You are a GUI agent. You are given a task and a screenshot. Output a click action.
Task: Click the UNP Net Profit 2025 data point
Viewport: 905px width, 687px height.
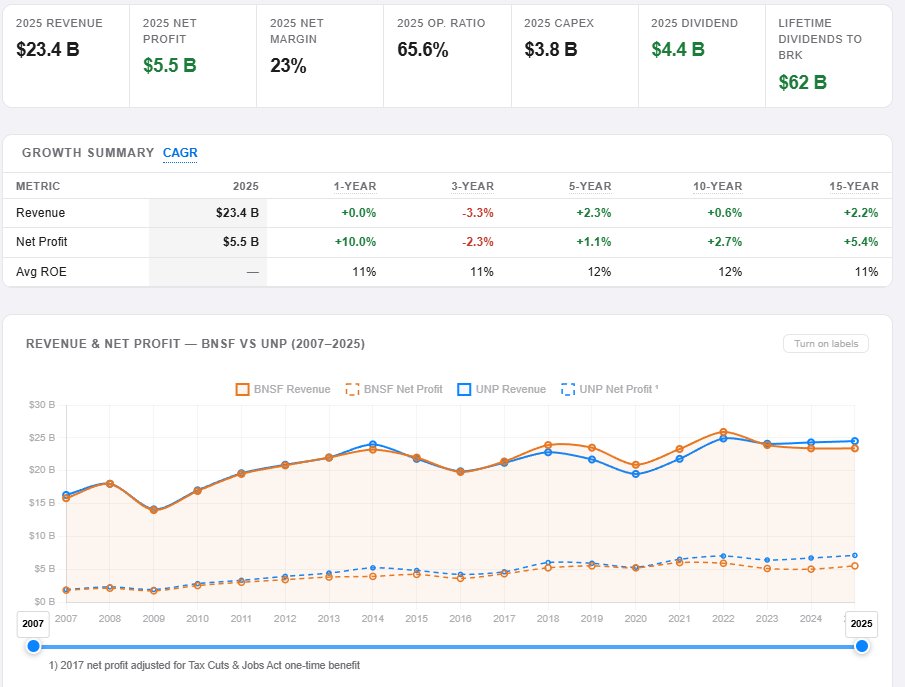pyautogui.click(x=855, y=555)
